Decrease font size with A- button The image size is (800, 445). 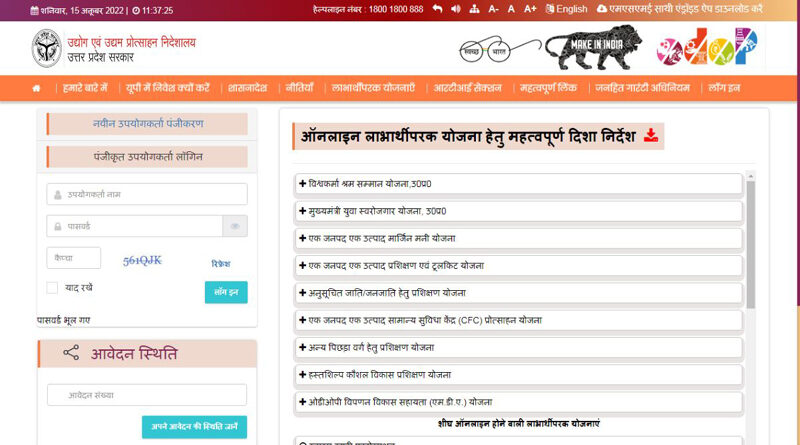493,9
